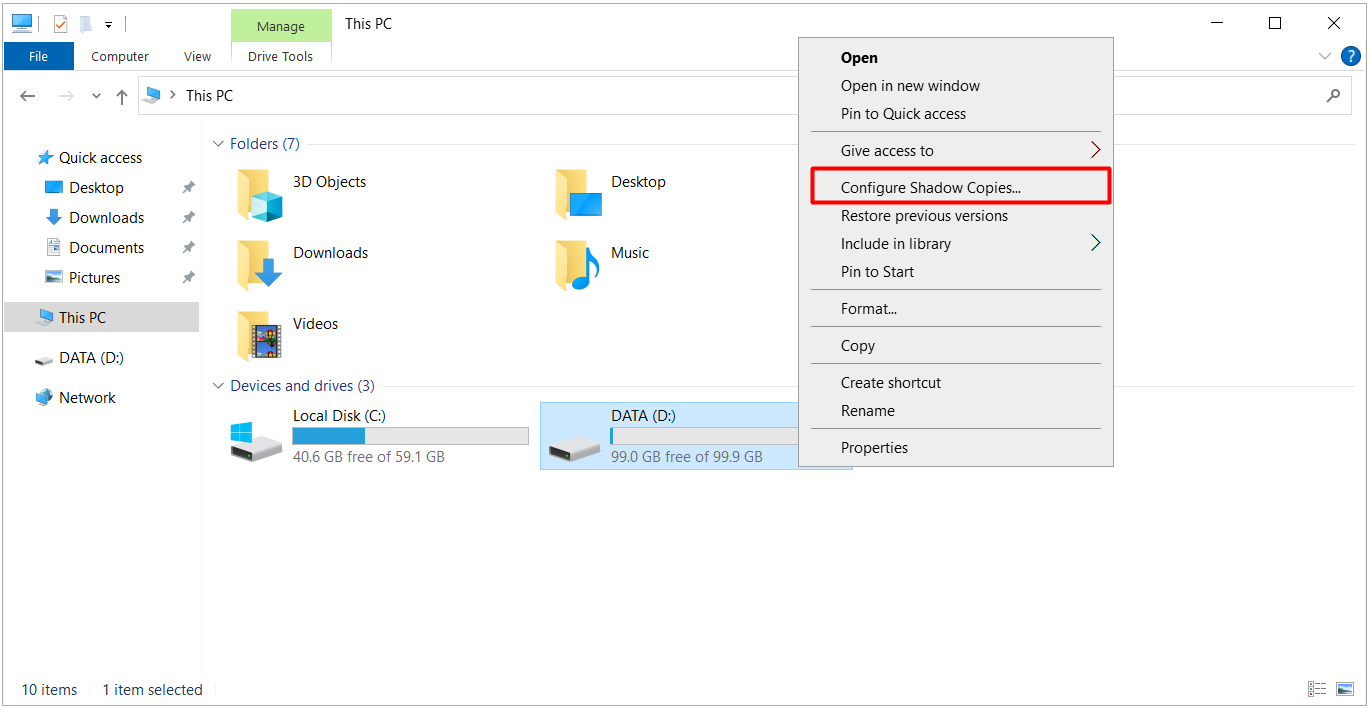Select the Local Disk (C:) drive icon

pyautogui.click(x=256, y=441)
